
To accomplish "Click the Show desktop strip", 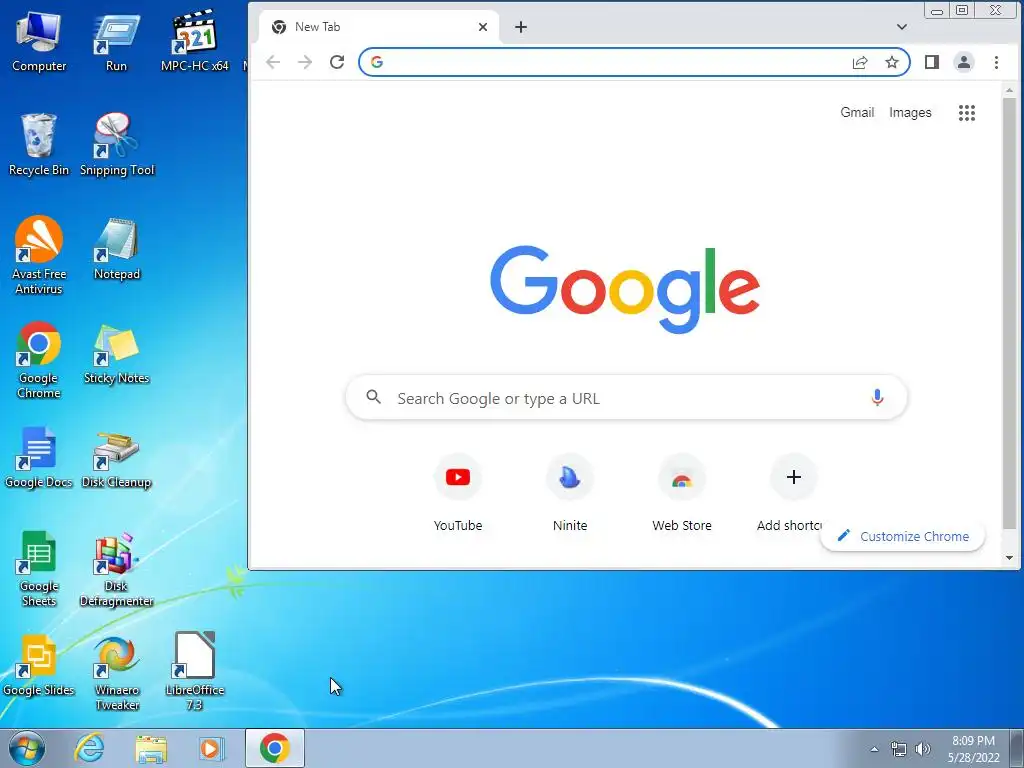I will [x=1017, y=748].
